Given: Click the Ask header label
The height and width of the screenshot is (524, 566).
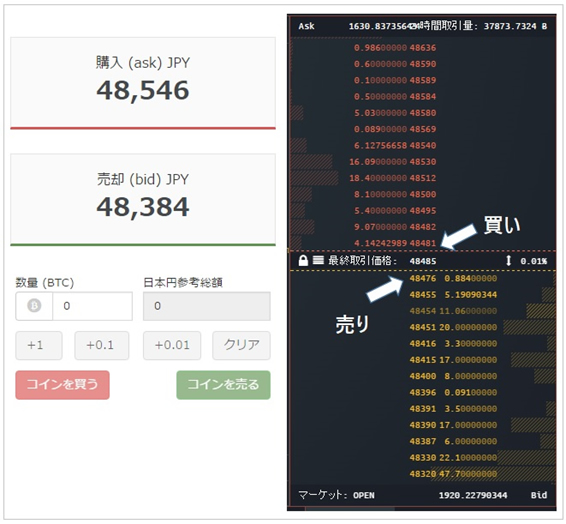Looking at the screenshot, I should 306,26.
